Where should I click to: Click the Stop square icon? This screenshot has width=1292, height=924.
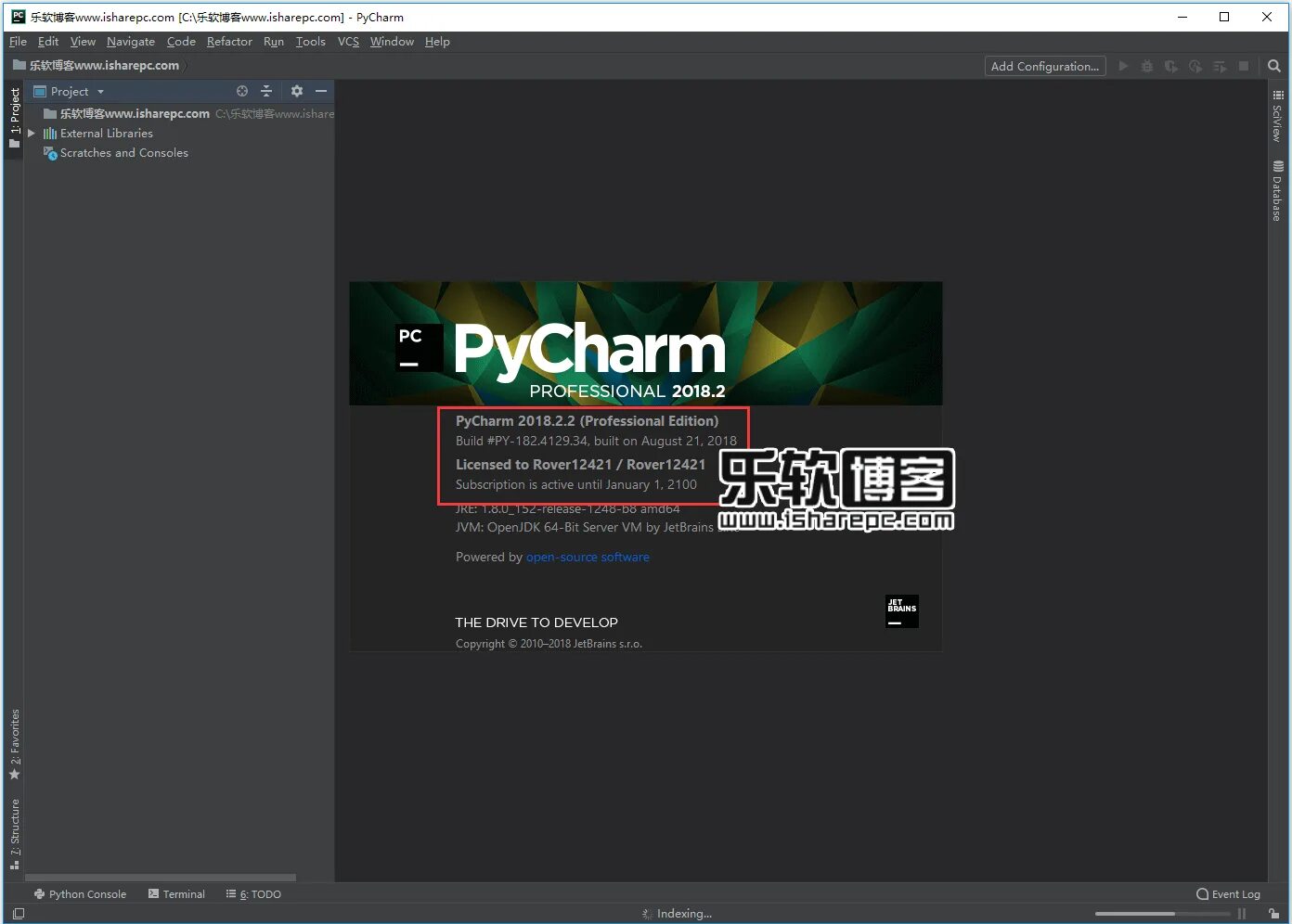click(1244, 67)
